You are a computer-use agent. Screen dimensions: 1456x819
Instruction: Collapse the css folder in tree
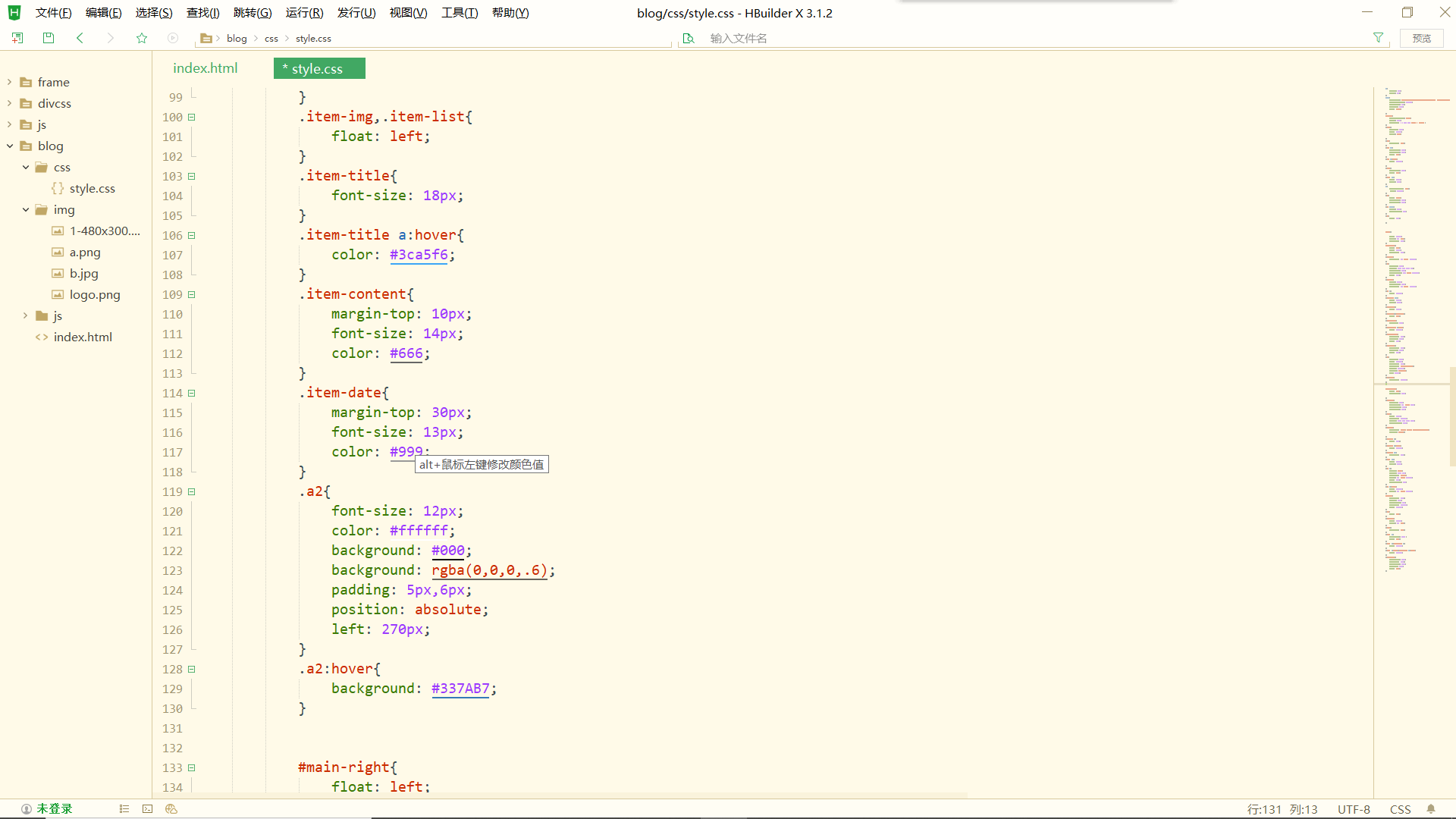pyautogui.click(x=25, y=167)
